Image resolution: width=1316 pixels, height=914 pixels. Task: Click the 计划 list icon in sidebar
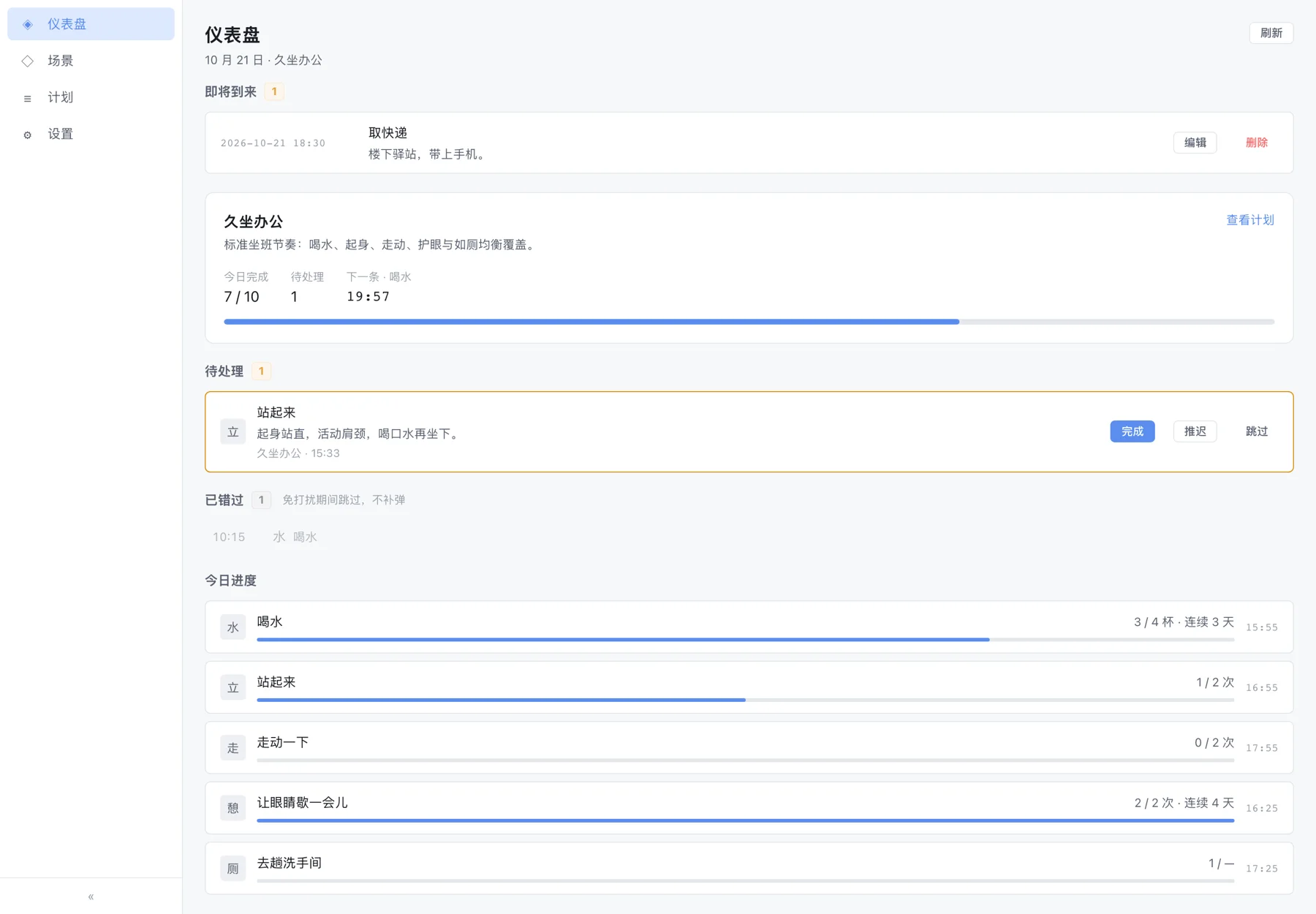coord(28,98)
